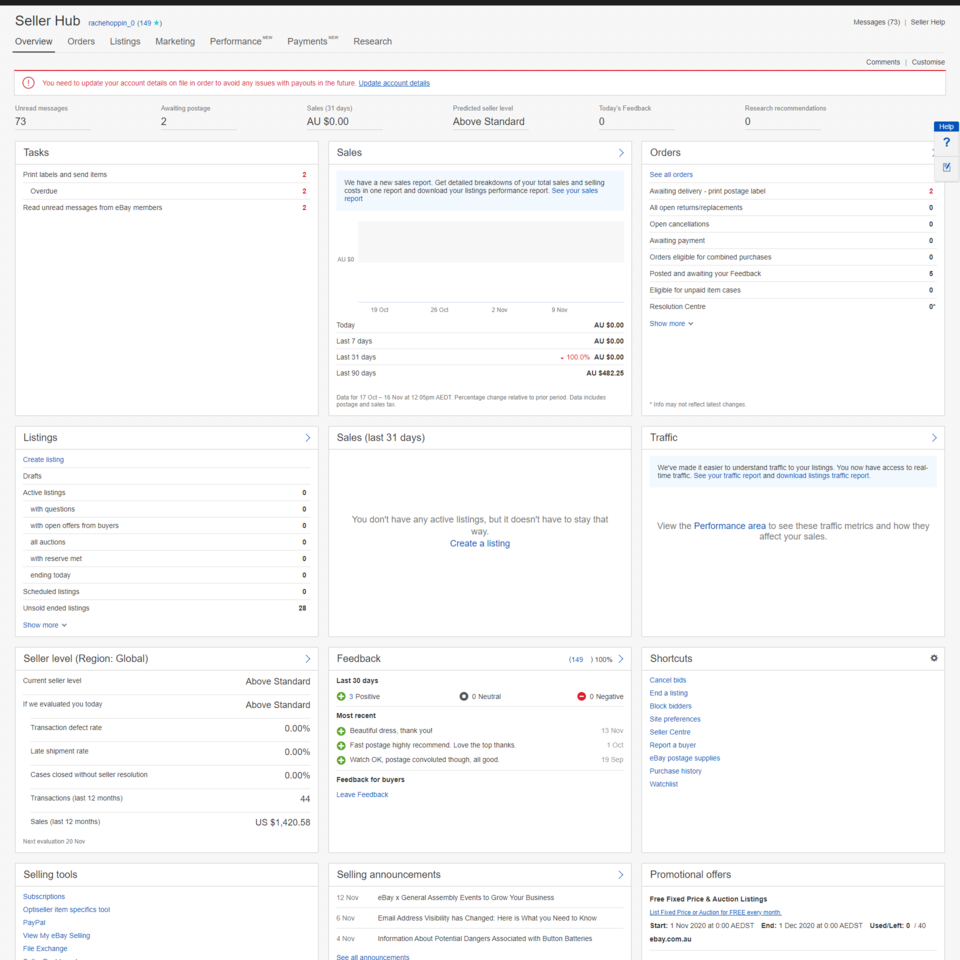Open Subscriptions in Selling tools
960x960 pixels.
[x=43, y=897]
